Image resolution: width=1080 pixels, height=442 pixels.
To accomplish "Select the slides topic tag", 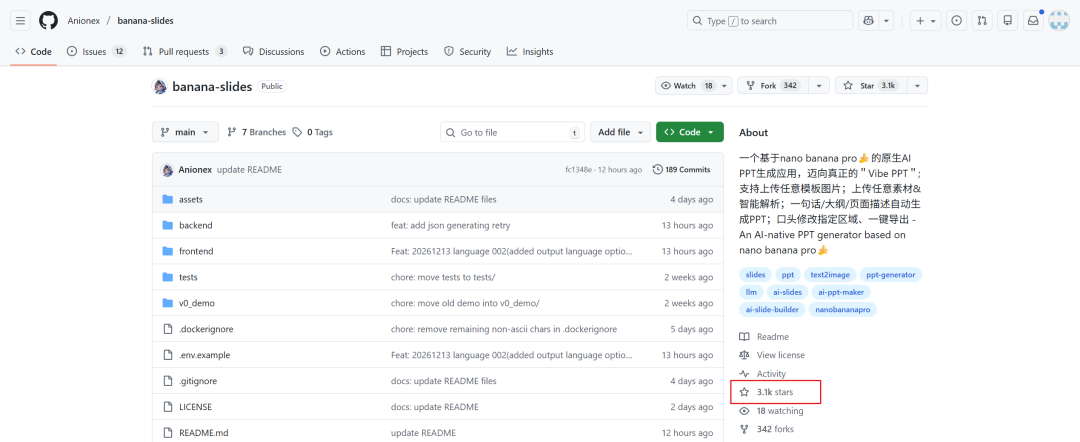I will [756, 275].
